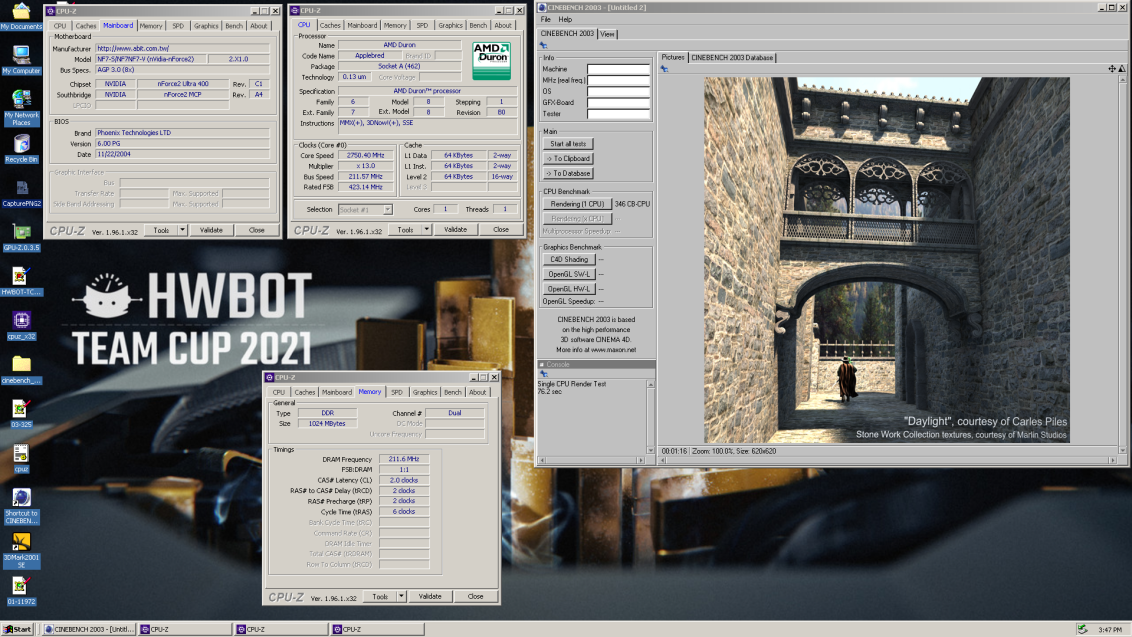Open My Documents desktop icon
Image resolution: width=1132 pixels, height=637 pixels.
coord(21,15)
